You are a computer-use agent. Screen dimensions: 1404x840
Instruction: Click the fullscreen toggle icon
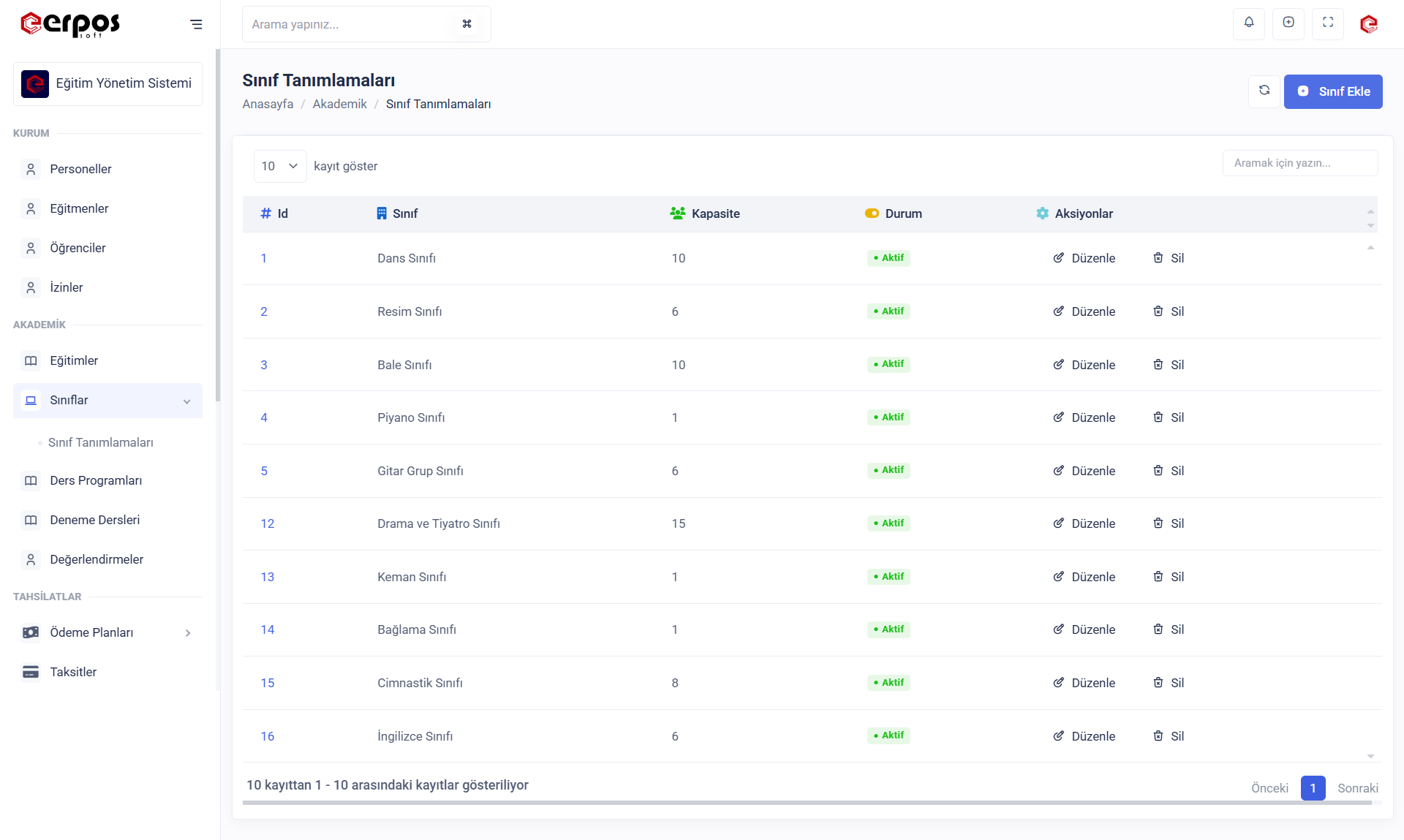(x=1328, y=23)
